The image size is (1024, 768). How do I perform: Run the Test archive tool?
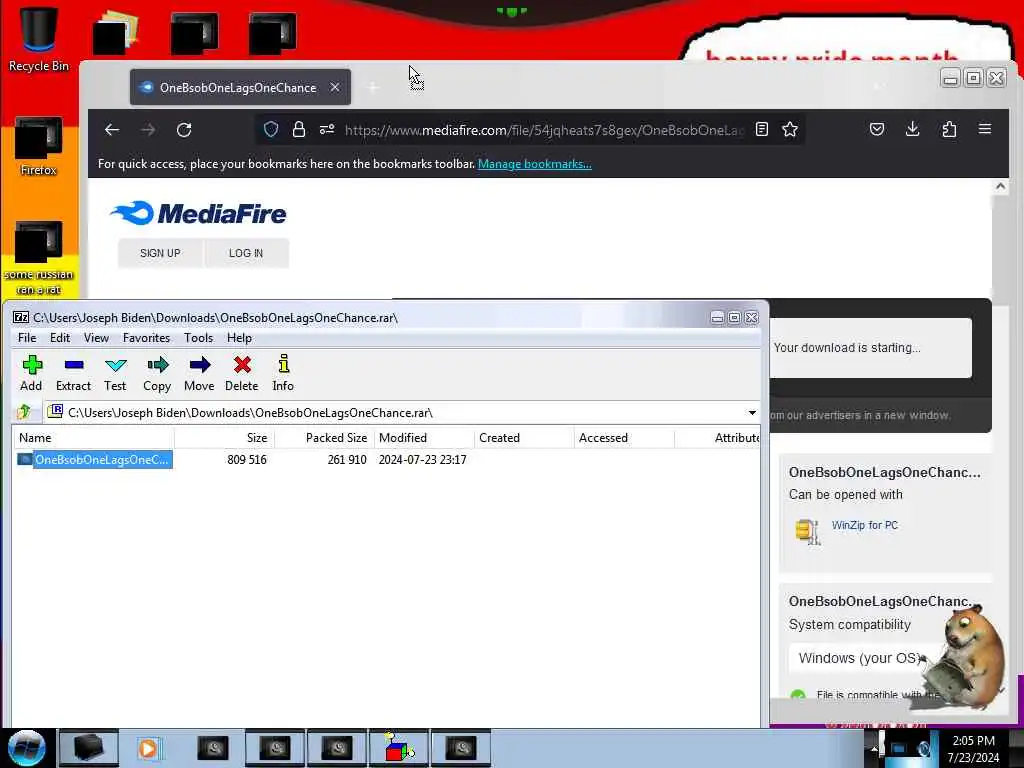click(115, 373)
